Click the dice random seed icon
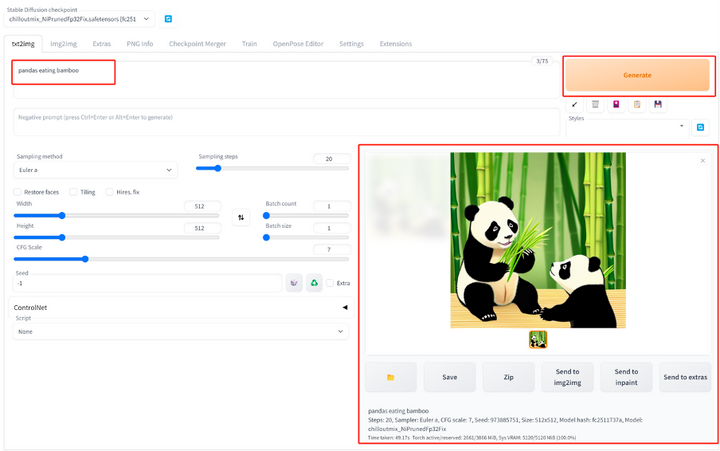Screen dimensions: 720x451 (x=294, y=283)
